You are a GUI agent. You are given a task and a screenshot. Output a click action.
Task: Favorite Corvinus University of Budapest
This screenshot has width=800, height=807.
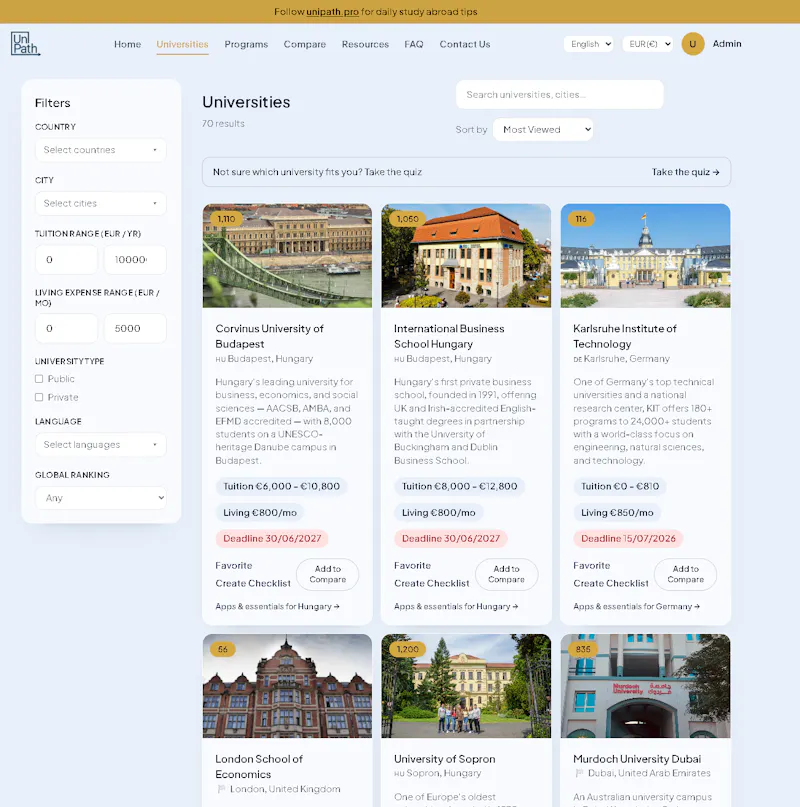234,566
